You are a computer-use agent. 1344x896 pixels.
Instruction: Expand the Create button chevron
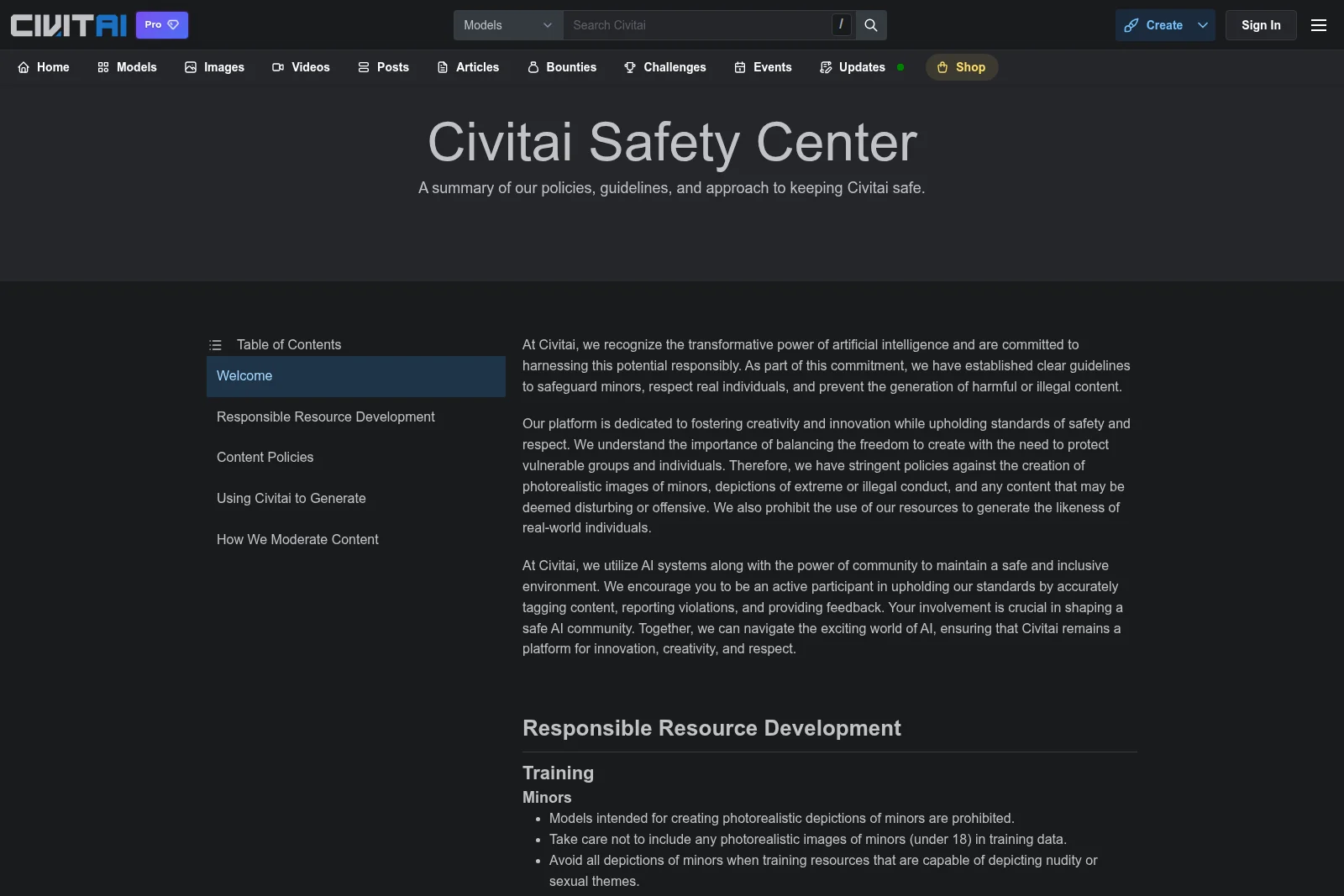pos(1202,25)
